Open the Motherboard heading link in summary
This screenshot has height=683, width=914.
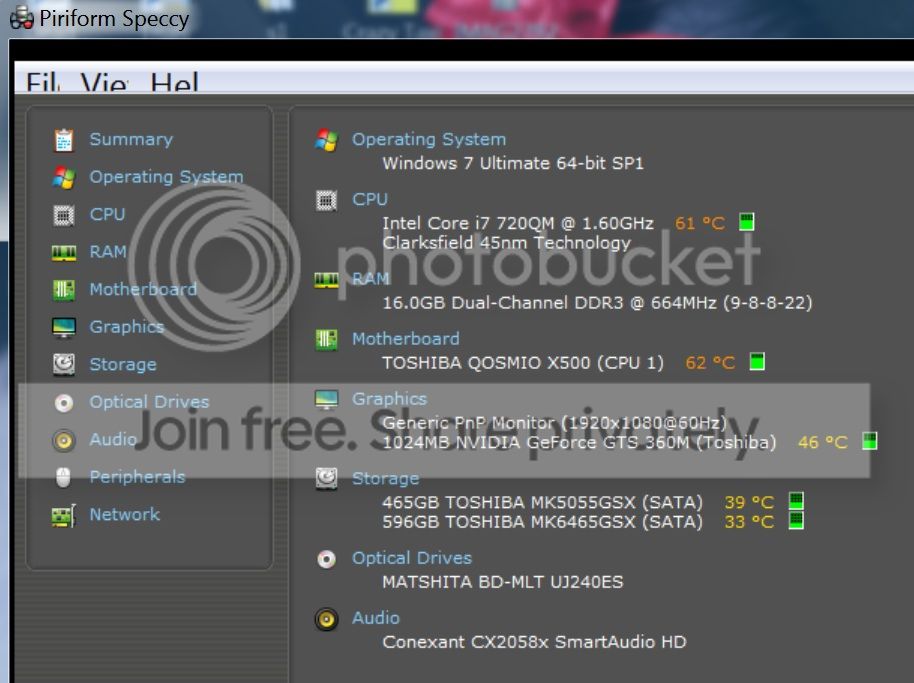pyautogui.click(x=406, y=339)
